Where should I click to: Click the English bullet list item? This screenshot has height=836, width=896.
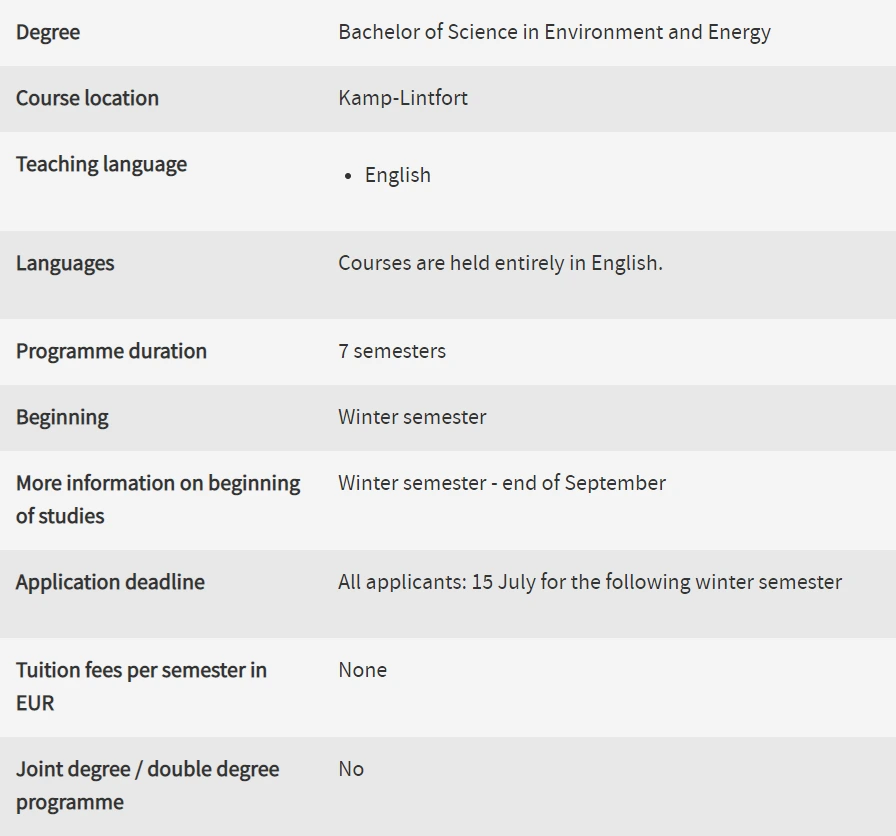tap(397, 175)
